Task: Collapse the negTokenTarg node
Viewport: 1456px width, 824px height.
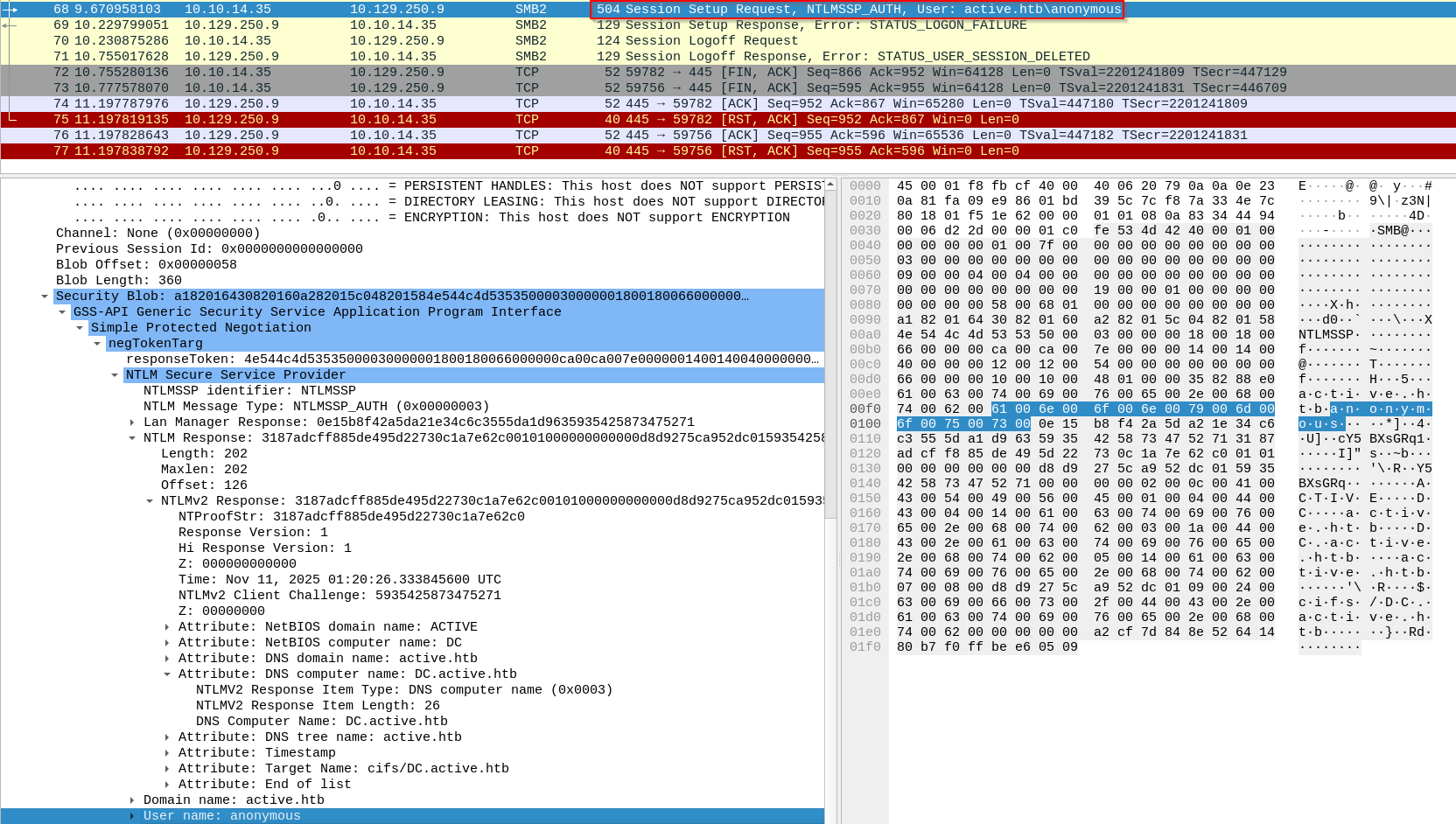Action: 97,344
